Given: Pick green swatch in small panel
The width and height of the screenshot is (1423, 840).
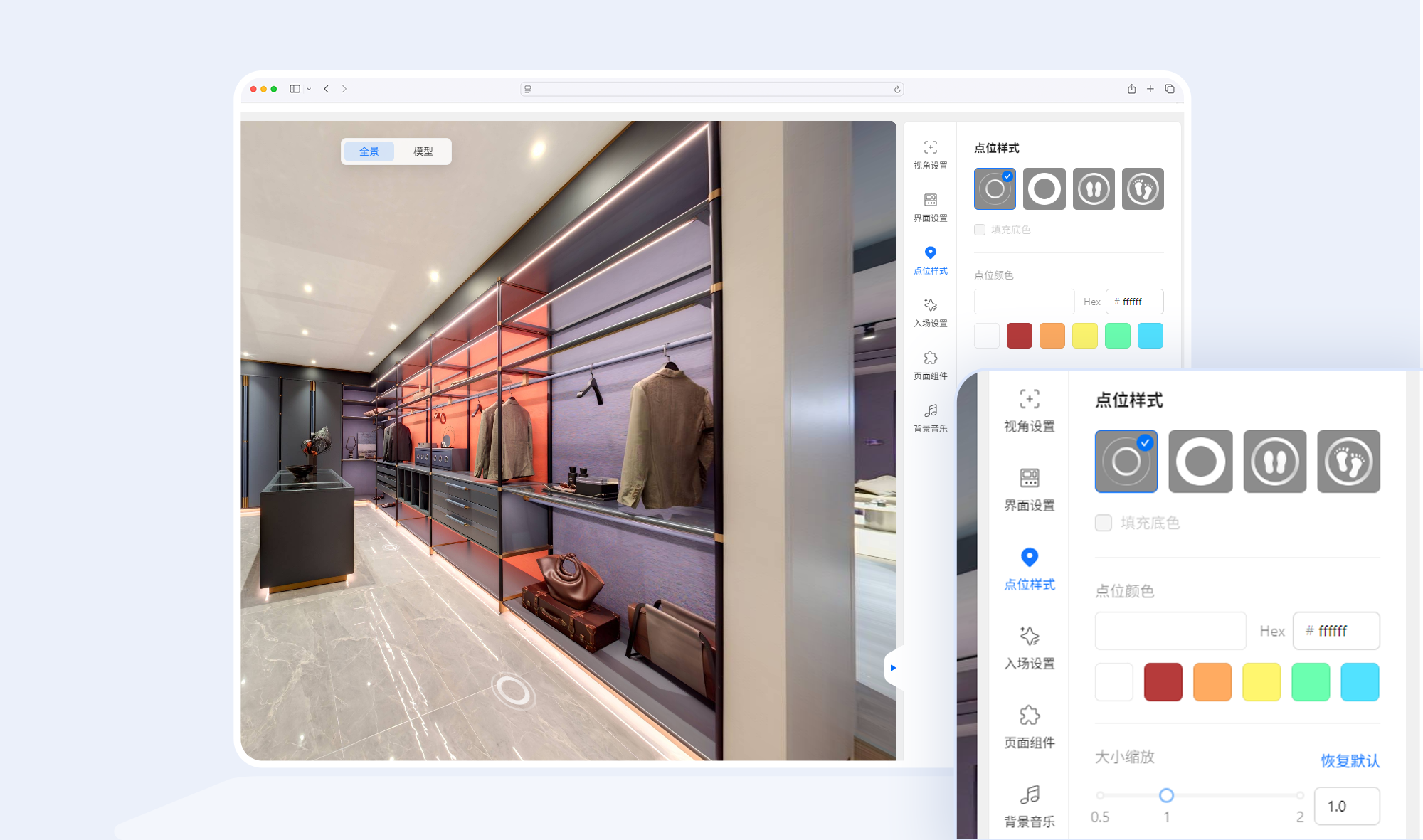Looking at the screenshot, I should coord(1117,336).
